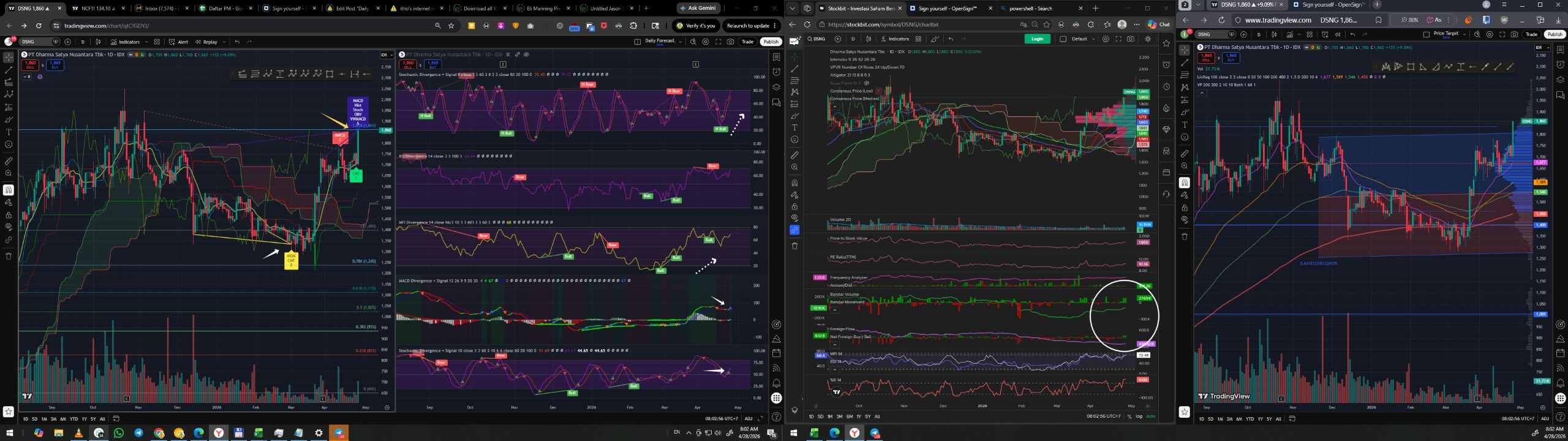Open Indicators in the Stockbit chart toolbar
This screenshot has width=1568, height=441.
[x=895, y=39]
